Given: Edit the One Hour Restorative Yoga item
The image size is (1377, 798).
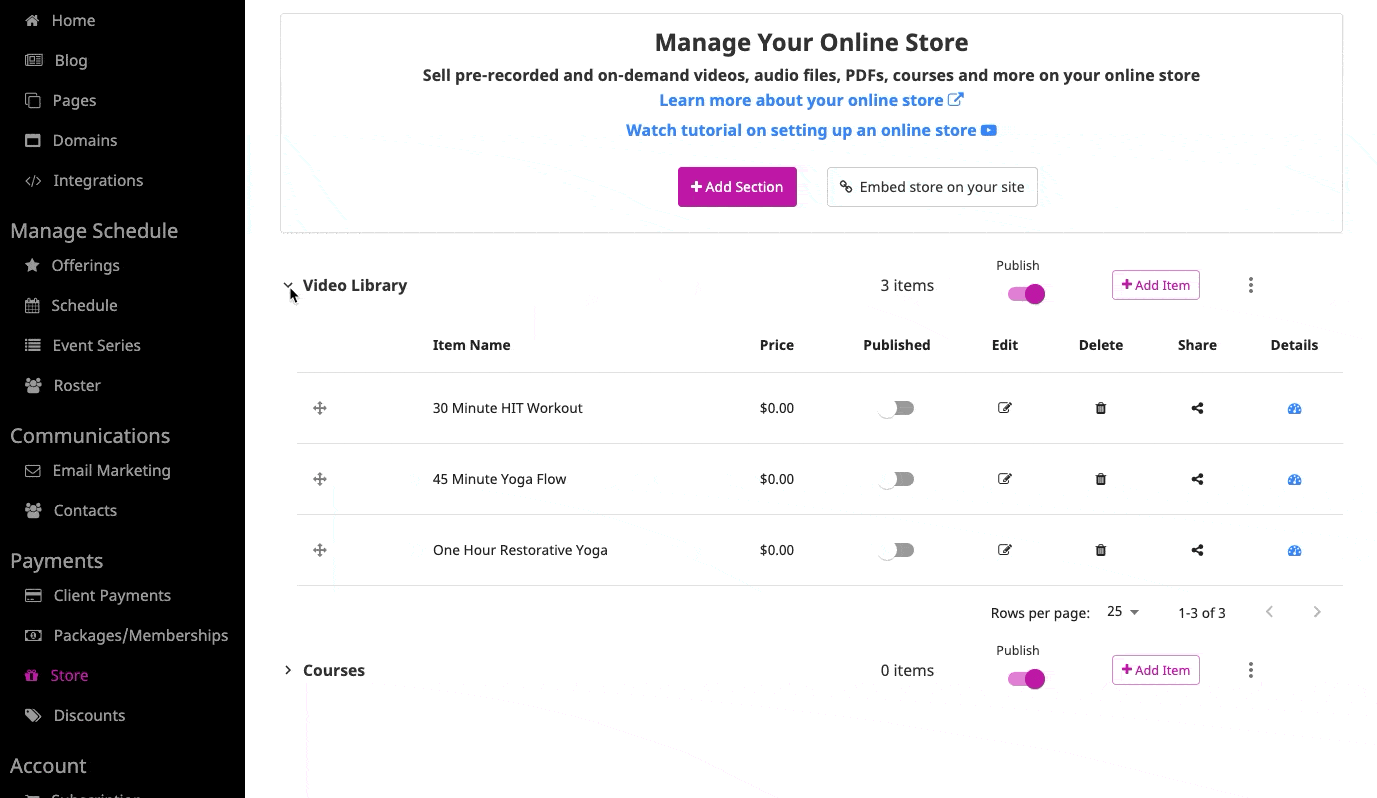Looking at the screenshot, I should (1005, 550).
